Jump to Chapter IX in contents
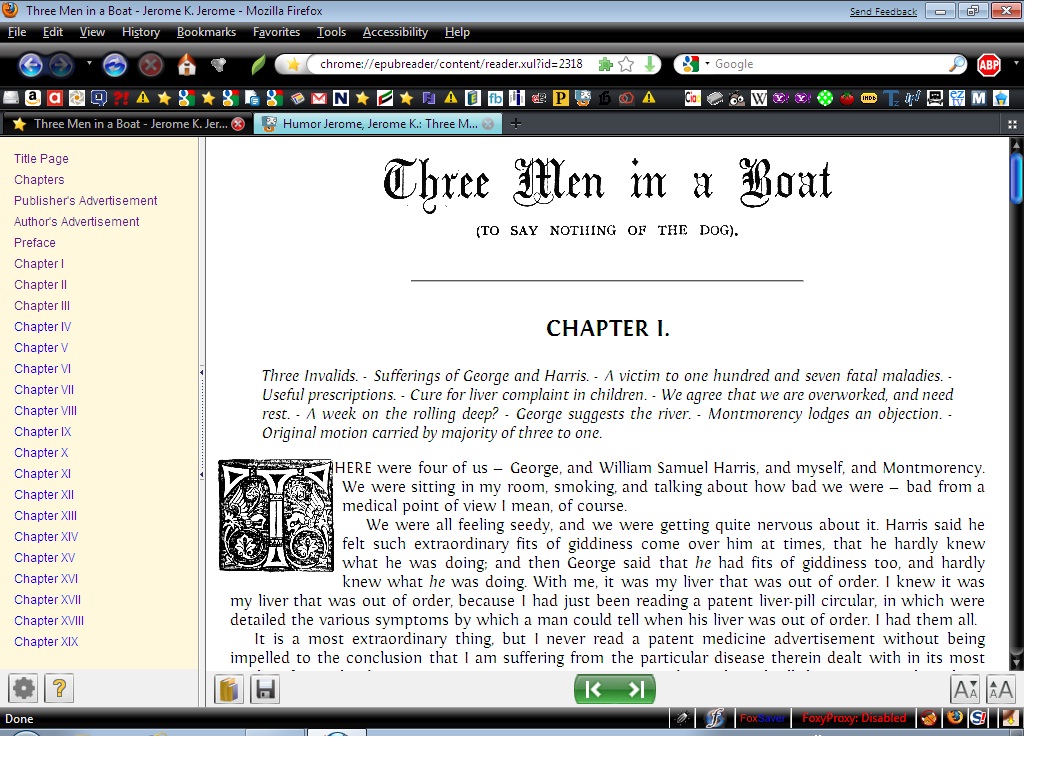 [x=43, y=432]
